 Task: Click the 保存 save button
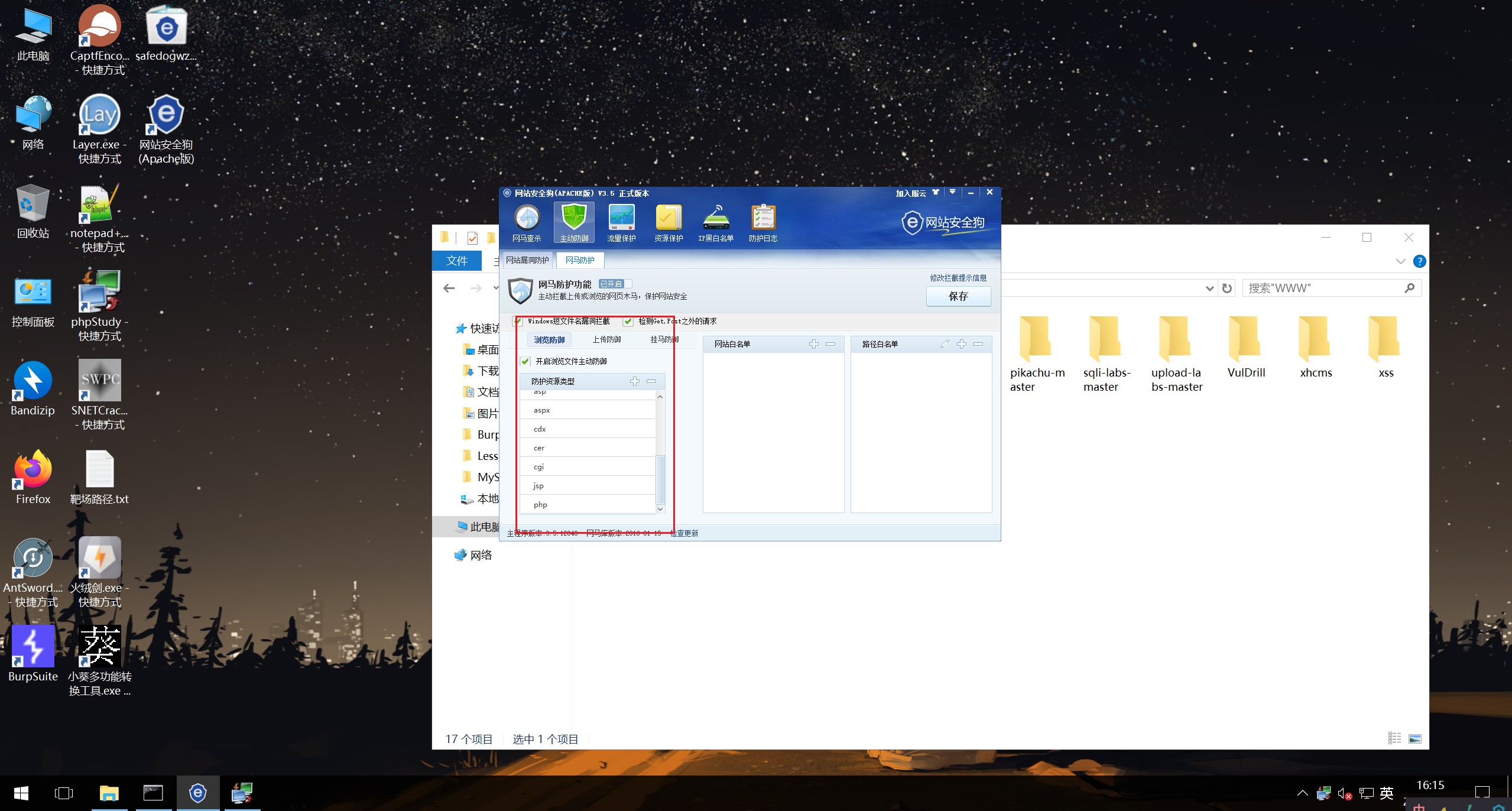[x=958, y=296]
